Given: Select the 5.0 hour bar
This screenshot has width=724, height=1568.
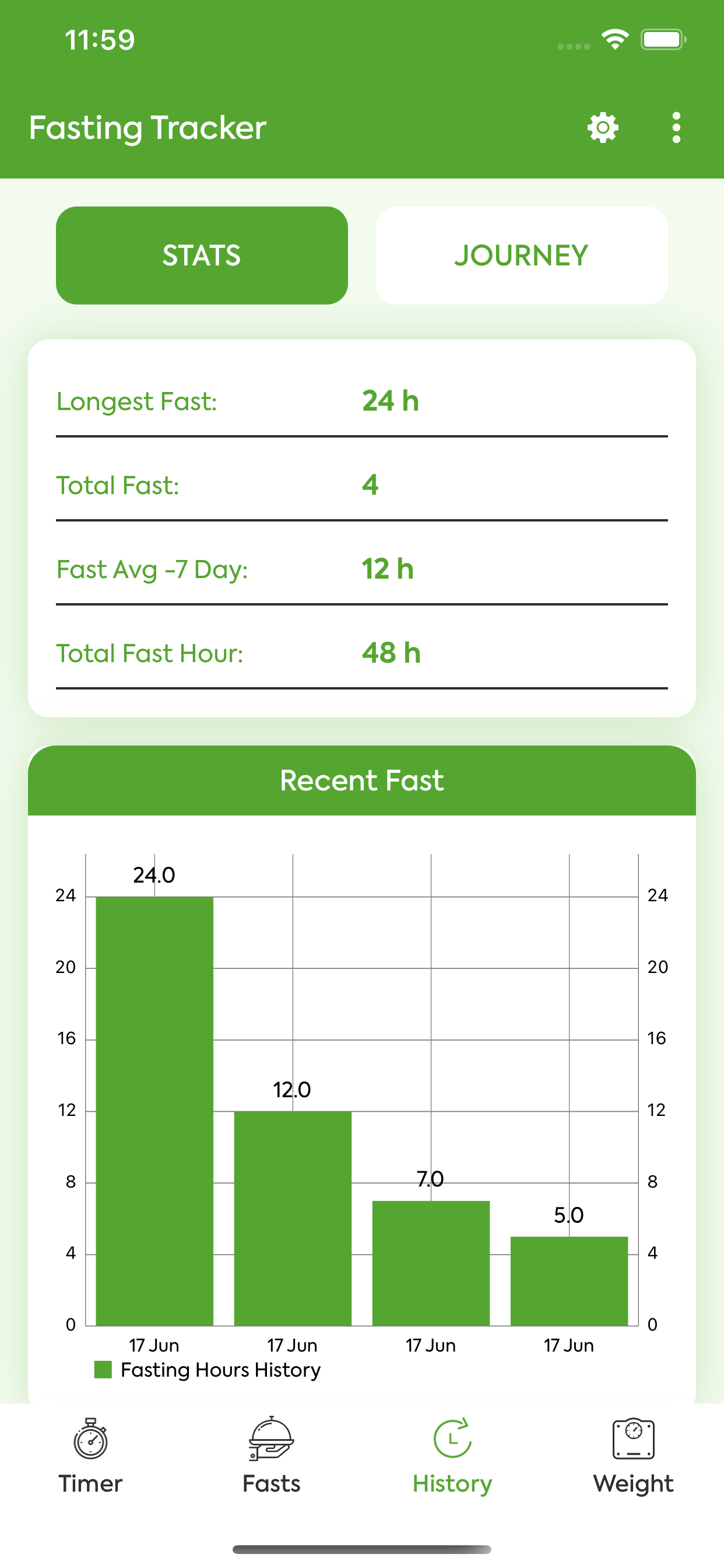Looking at the screenshot, I should 569,1280.
